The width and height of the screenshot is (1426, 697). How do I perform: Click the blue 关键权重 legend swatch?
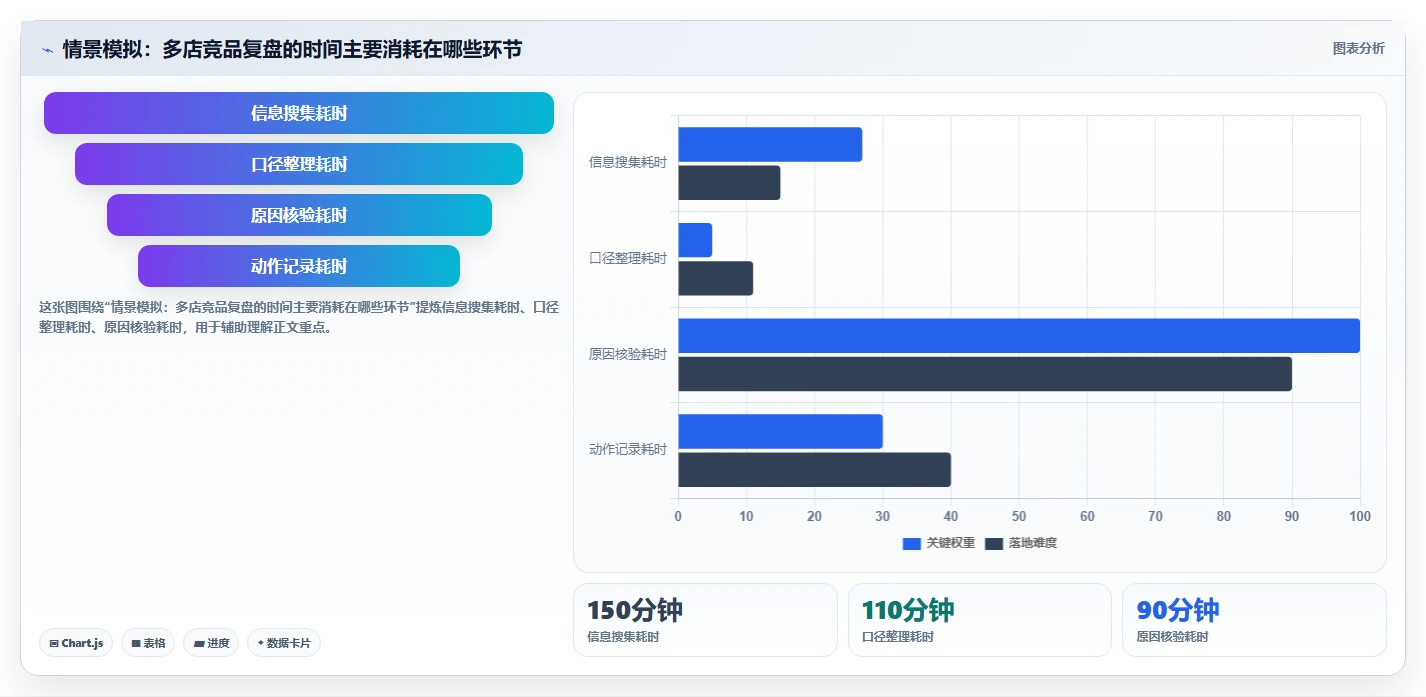[911, 543]
